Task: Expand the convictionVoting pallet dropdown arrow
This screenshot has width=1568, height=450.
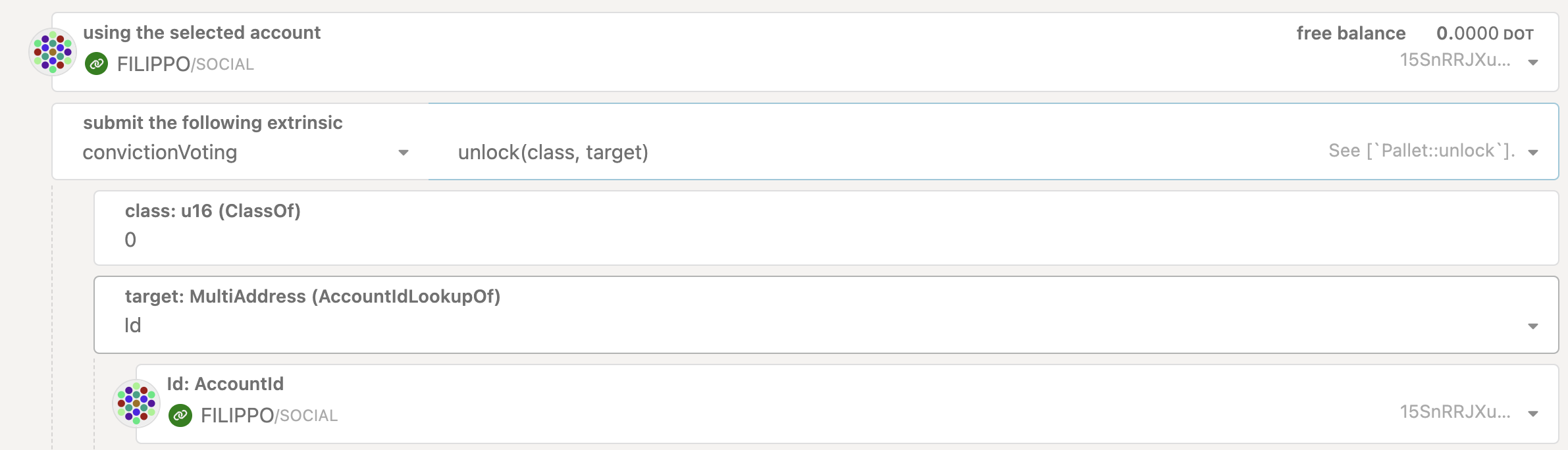Action: (x=404, y=153)
